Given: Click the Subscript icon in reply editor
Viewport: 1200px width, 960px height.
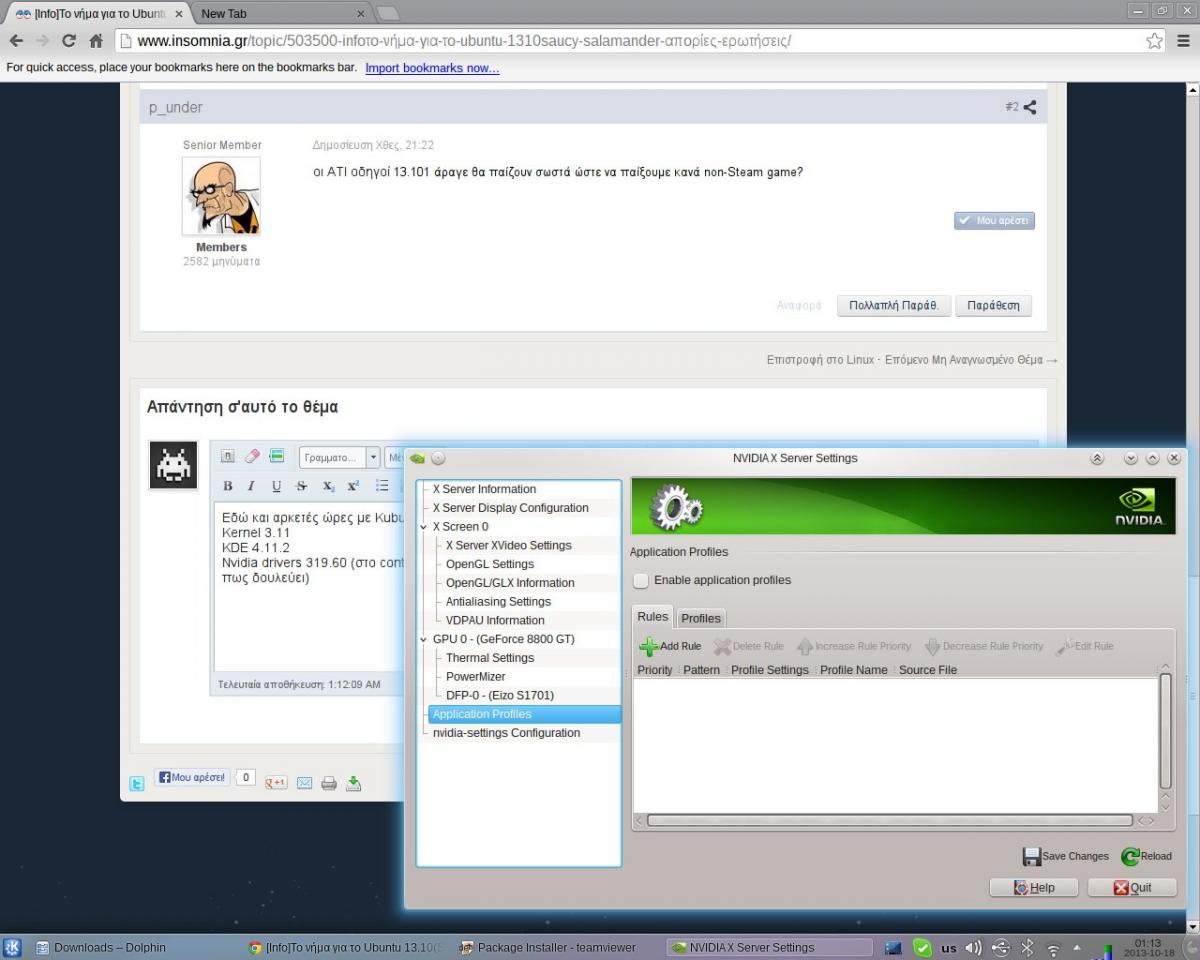Looking at the screenshot, I should pos(328,486).
